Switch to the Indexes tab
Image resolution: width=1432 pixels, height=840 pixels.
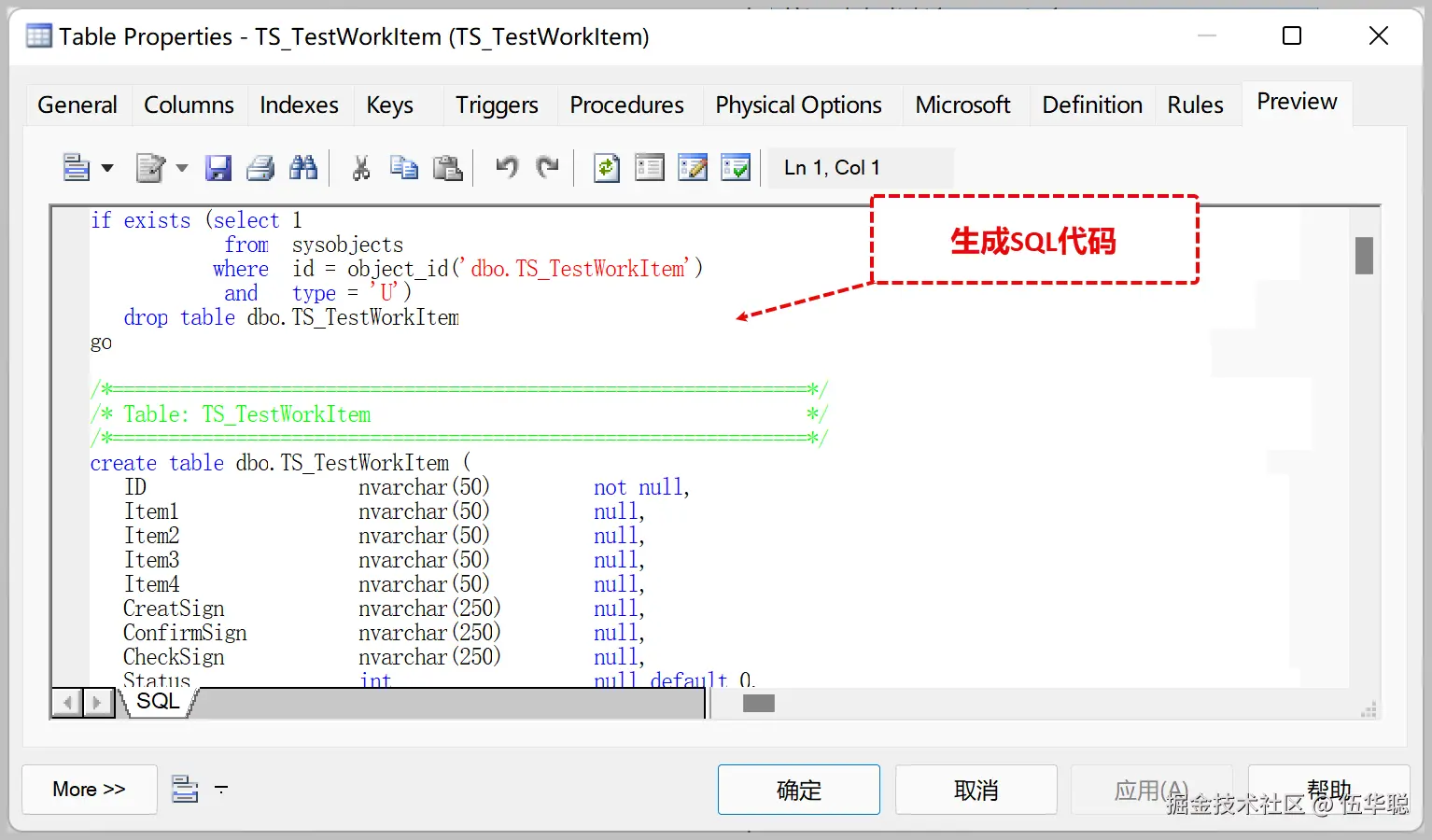(299, 105)
